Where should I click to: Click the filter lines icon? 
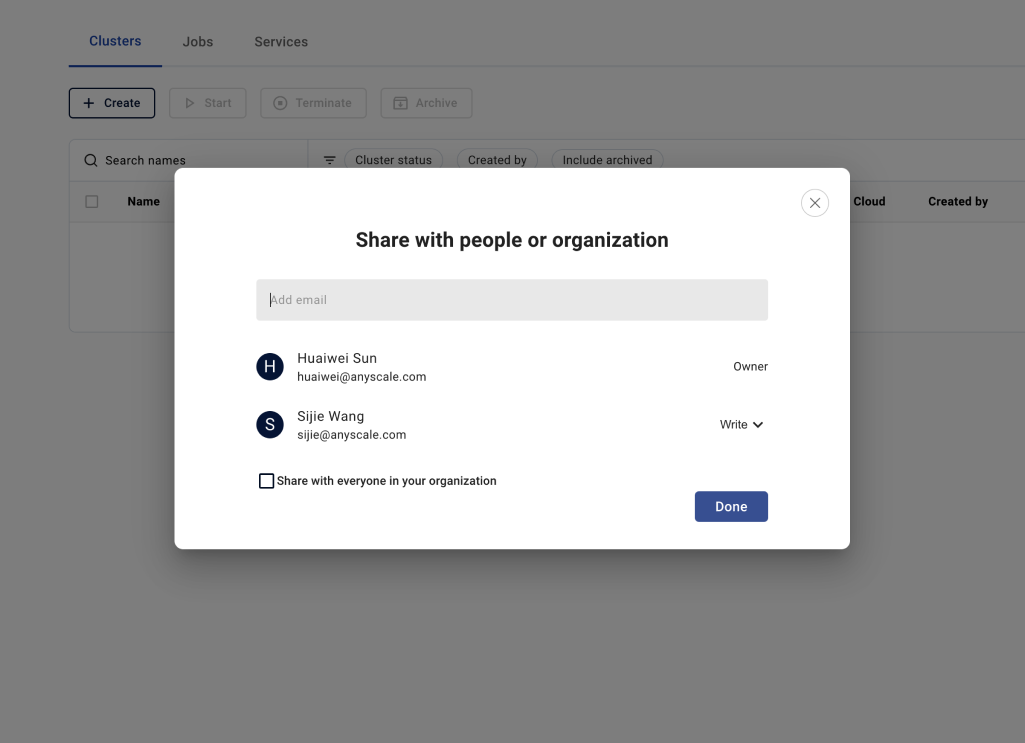(329, 160)
